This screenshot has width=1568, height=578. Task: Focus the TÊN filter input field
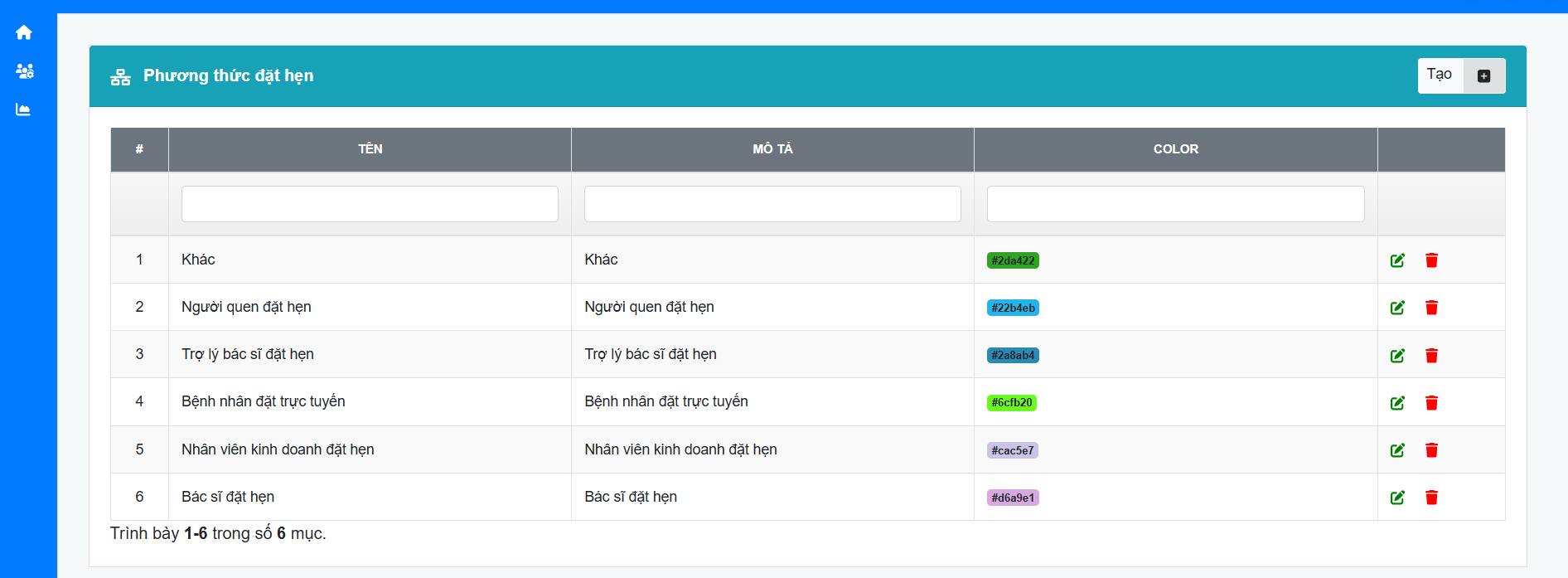point(370,204)
